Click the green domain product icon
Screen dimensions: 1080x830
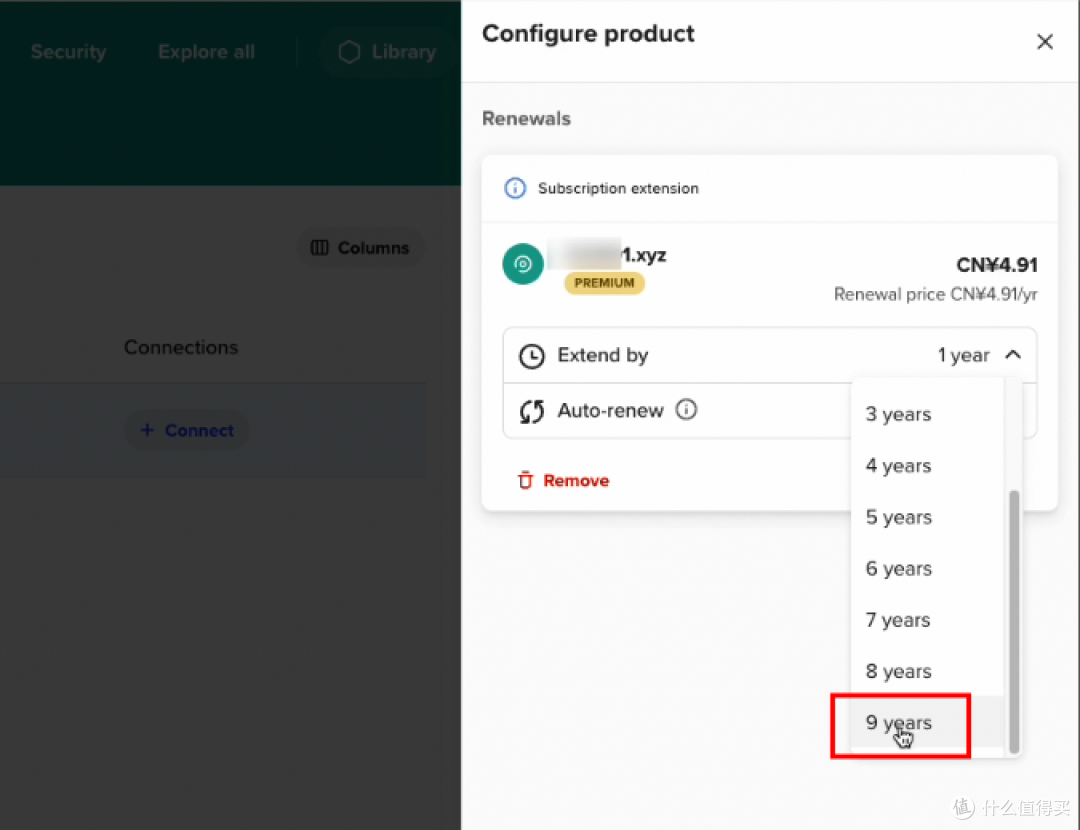click(522, 264)
